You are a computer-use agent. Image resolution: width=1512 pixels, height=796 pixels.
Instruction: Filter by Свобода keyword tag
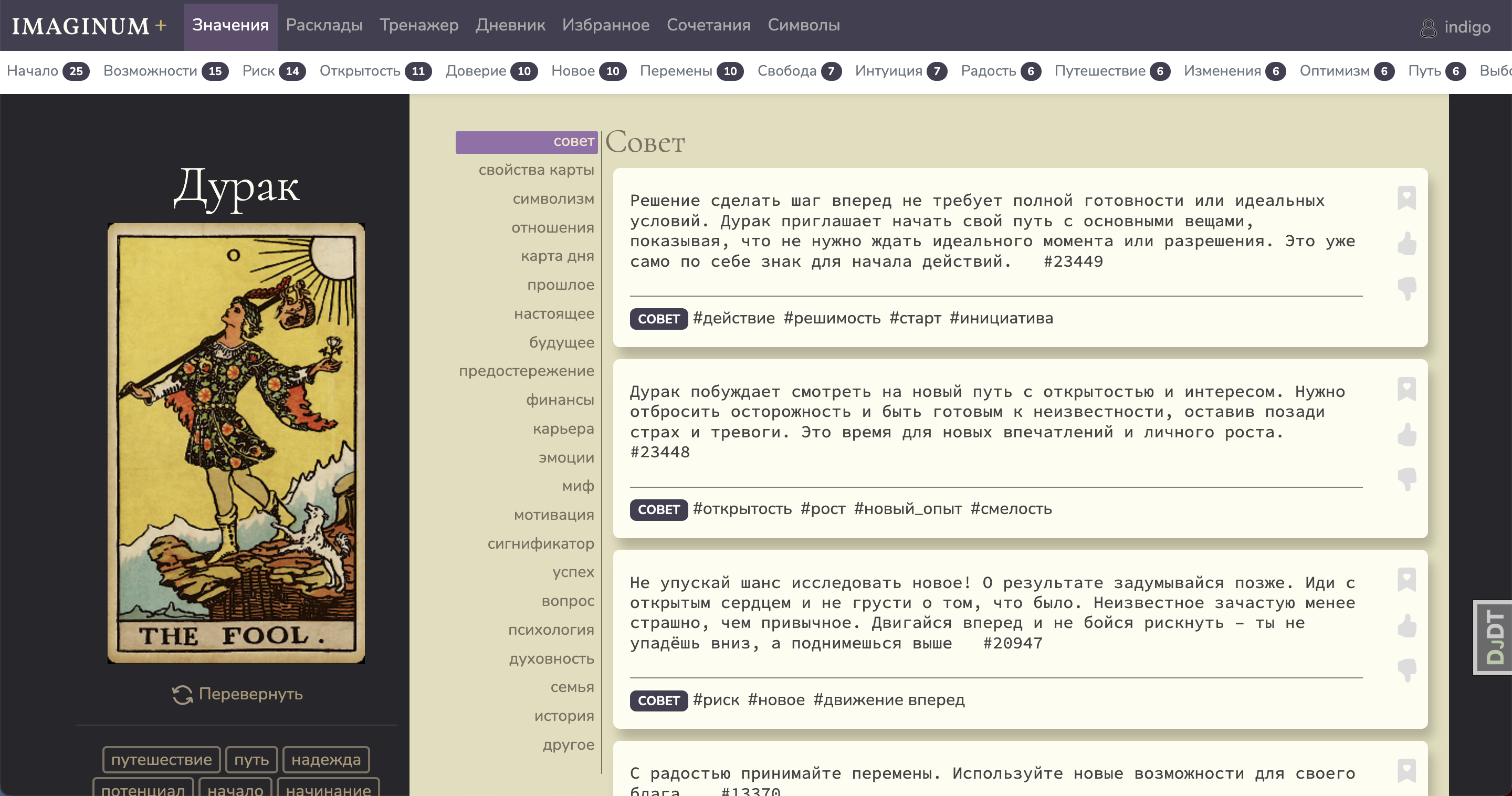coord(799,71)
